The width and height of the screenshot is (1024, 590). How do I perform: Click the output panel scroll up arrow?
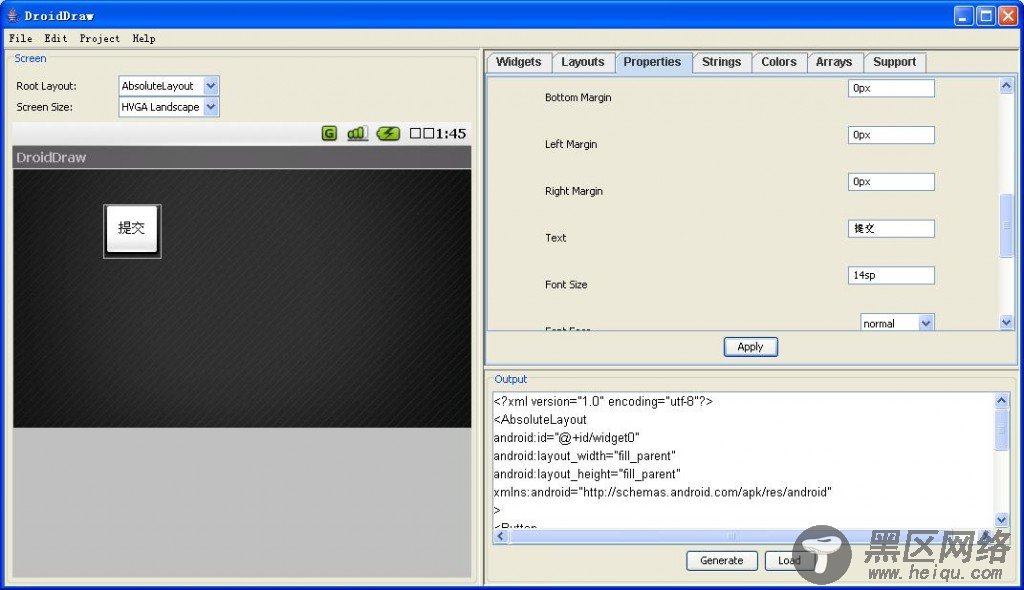pos(1001,401)
